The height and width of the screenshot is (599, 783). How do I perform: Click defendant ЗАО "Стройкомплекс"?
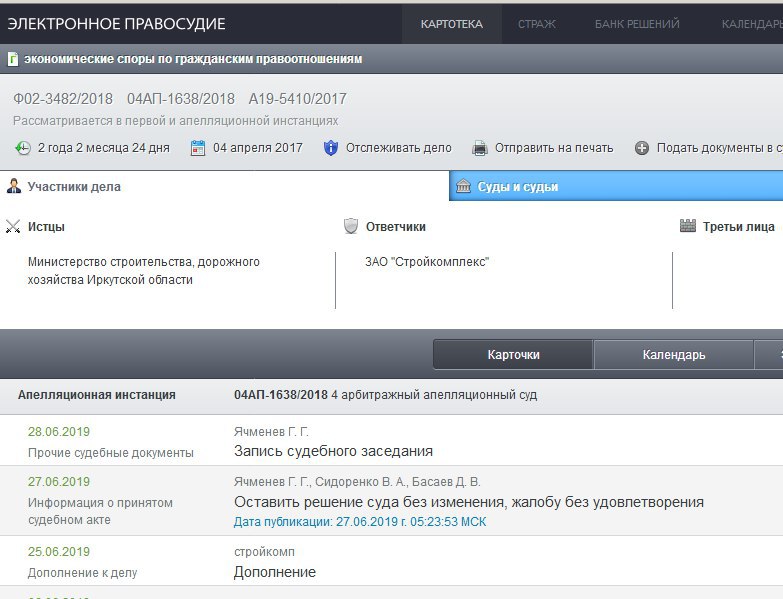pos(427,262)
